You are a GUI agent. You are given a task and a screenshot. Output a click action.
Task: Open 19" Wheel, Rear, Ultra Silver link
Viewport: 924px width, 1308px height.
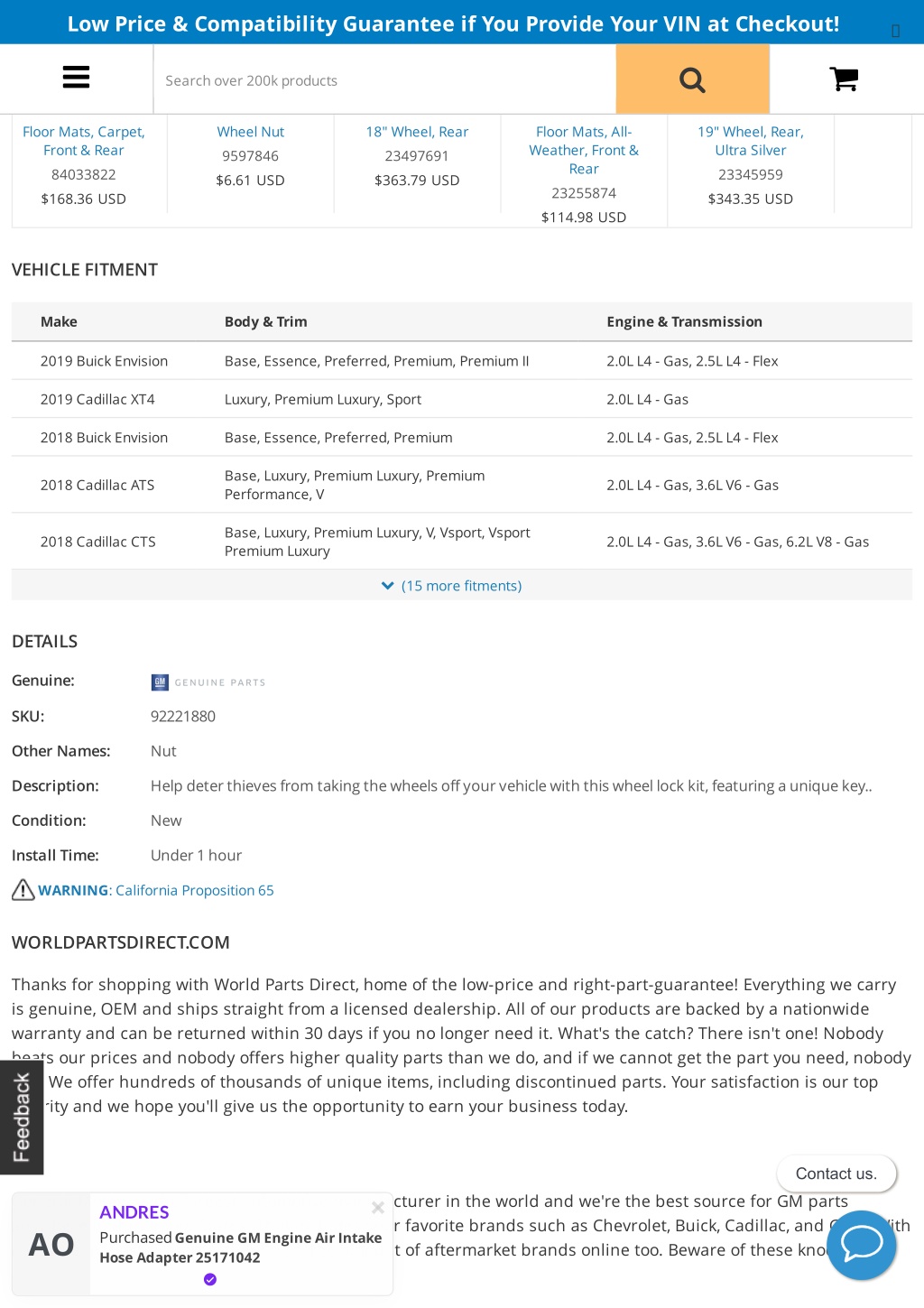[751, 141]
